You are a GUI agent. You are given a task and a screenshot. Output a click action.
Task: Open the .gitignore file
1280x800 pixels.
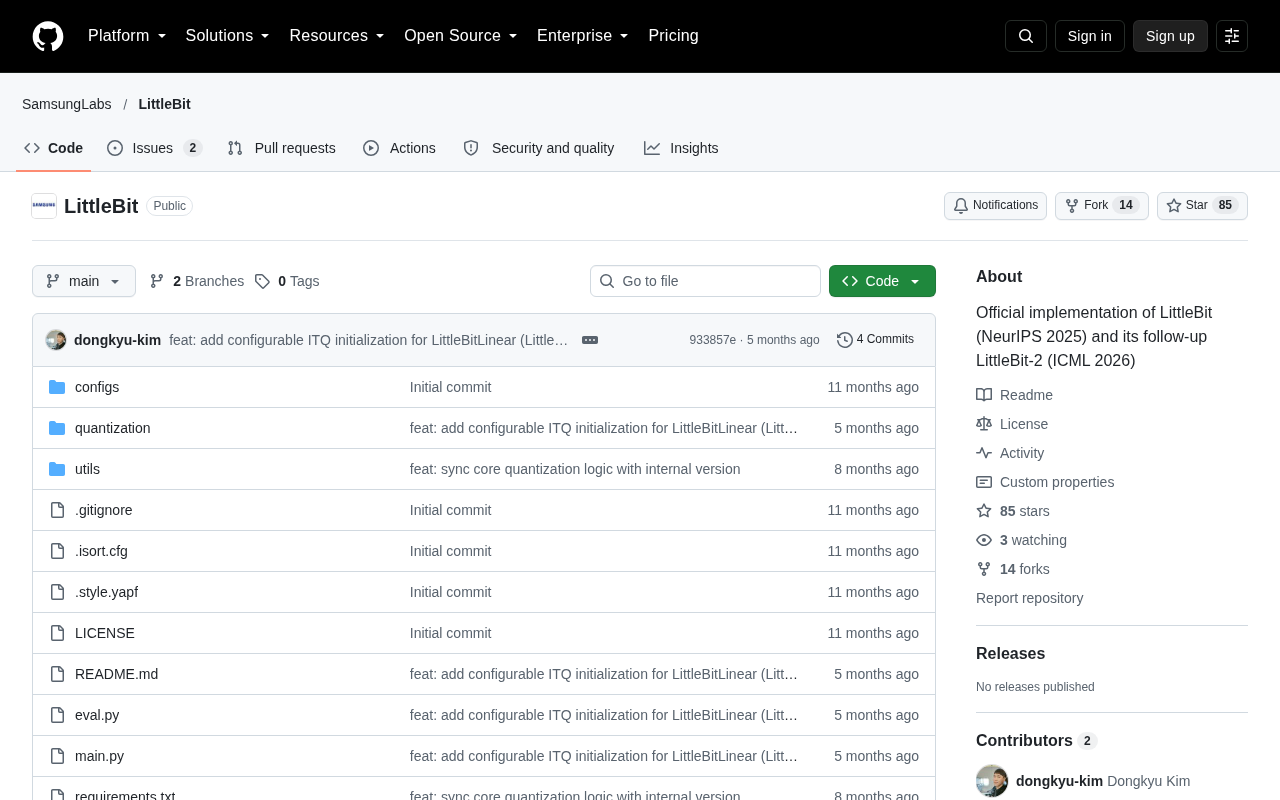(x=104, y=510)
